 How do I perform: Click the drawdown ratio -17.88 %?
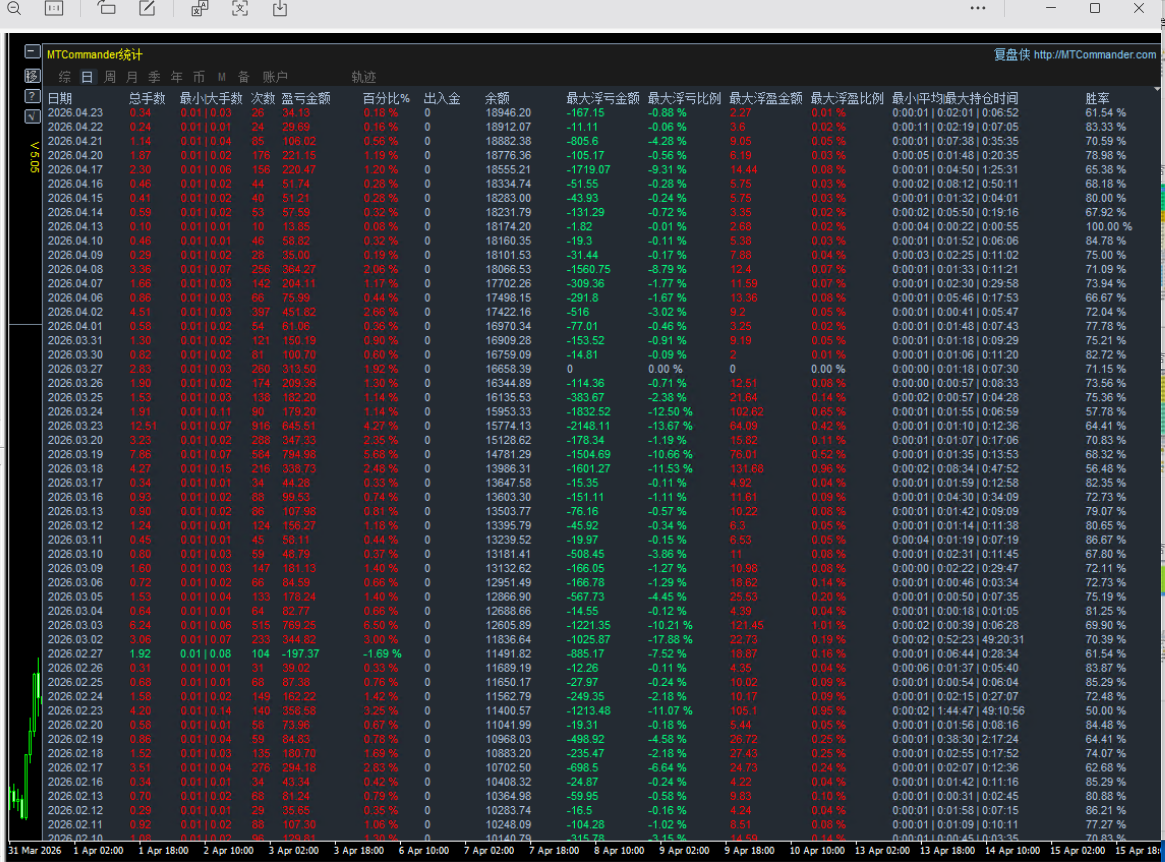pos(670,639)
